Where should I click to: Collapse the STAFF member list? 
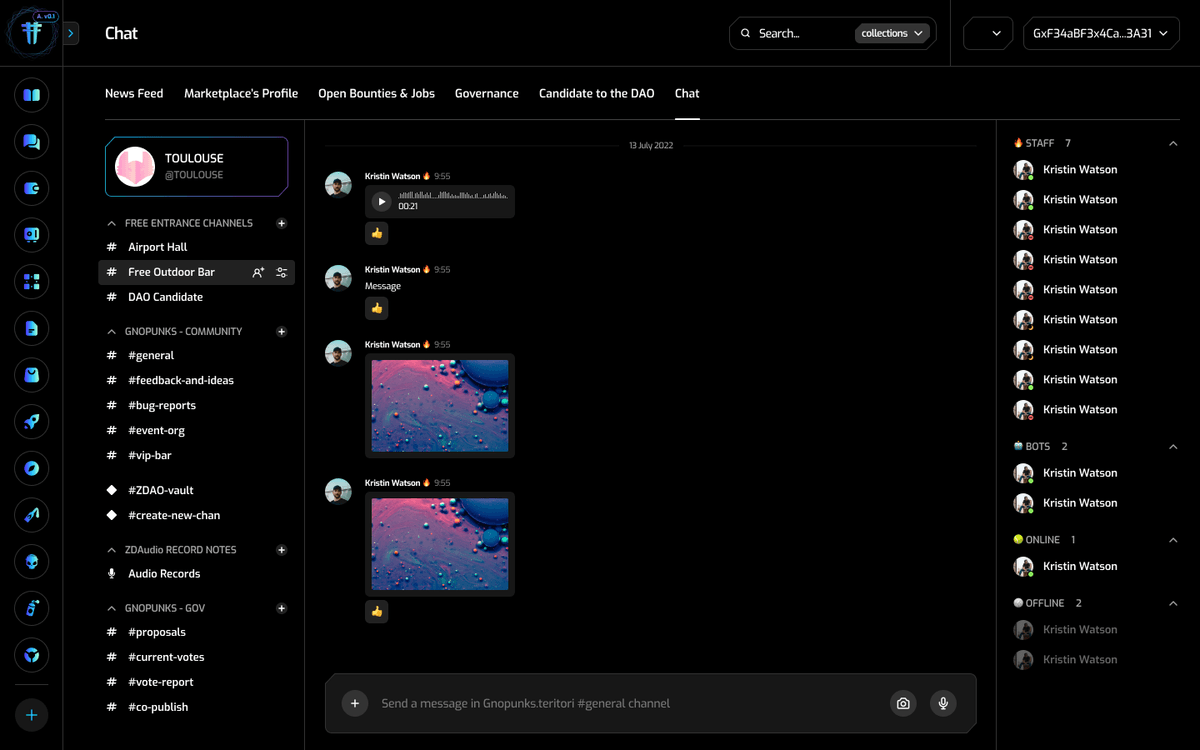[1173, 143]
